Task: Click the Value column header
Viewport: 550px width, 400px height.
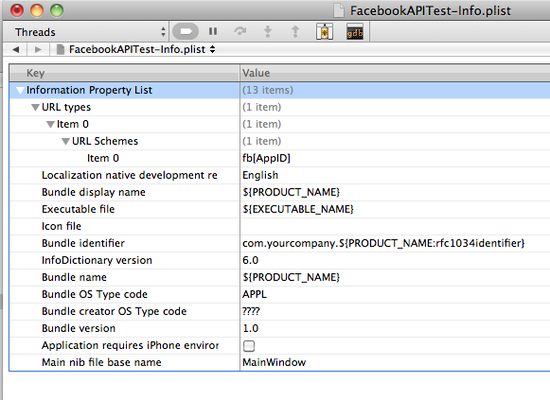Action: 395,73
